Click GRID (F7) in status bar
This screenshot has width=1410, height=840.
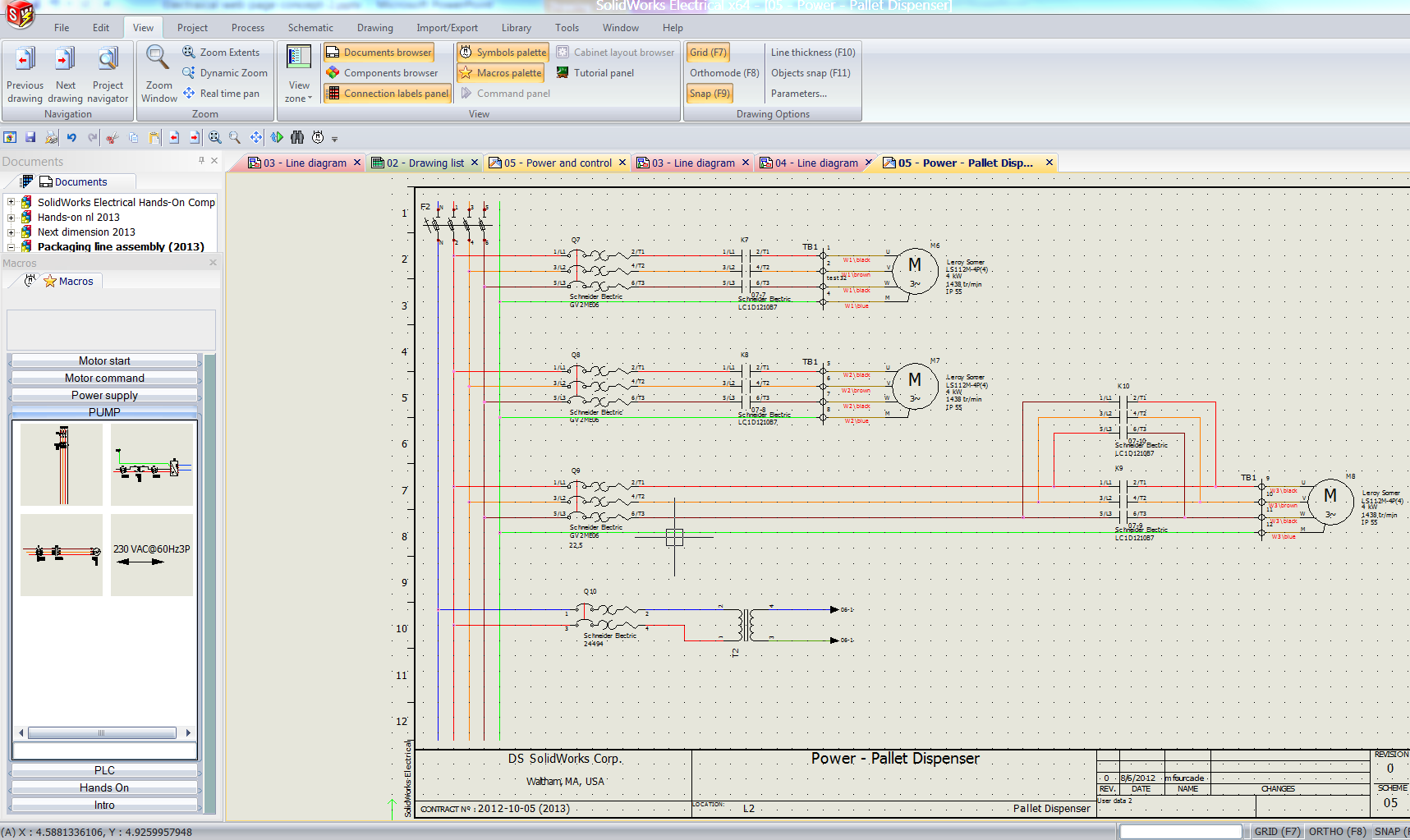[x=1277, y=831]
